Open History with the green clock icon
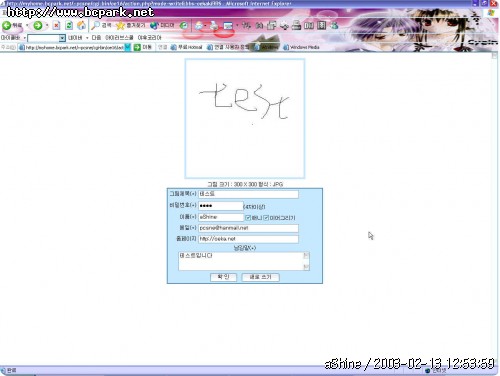Screen dimensions: 500x376 coord(184,25)
